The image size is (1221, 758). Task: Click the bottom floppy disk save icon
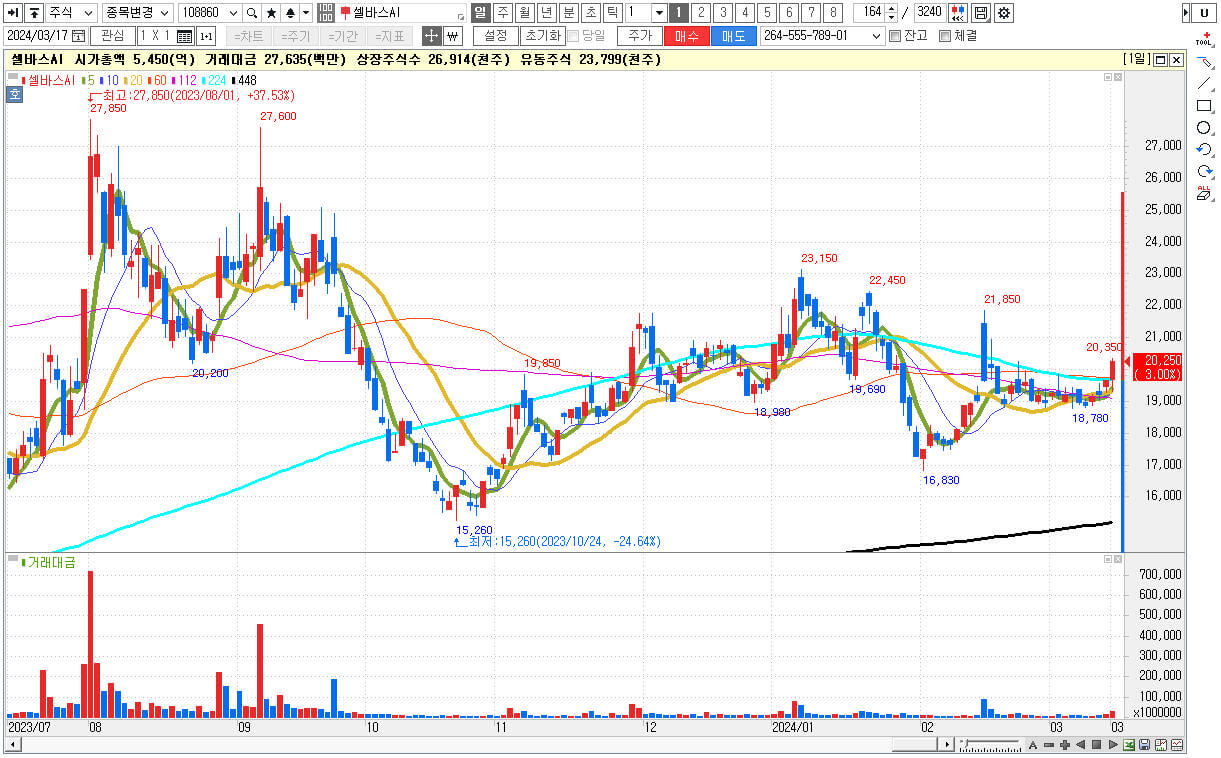coord(1145,745)
